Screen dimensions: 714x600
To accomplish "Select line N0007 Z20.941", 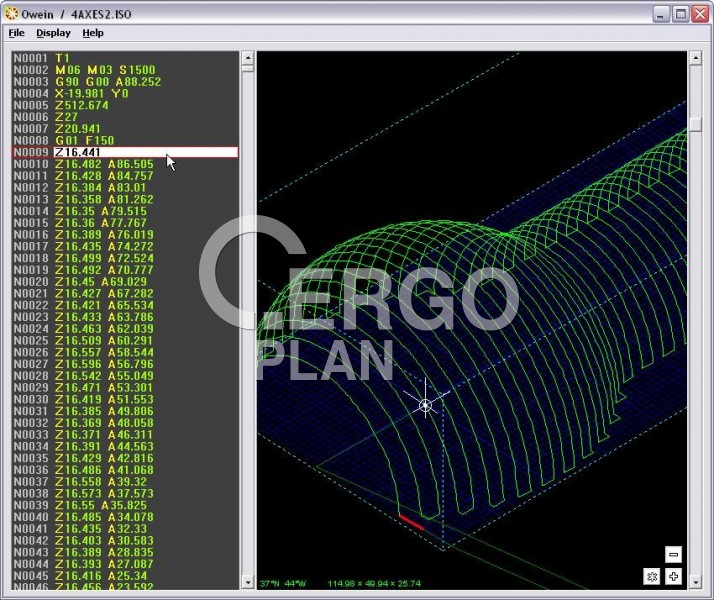I will 125,128.
